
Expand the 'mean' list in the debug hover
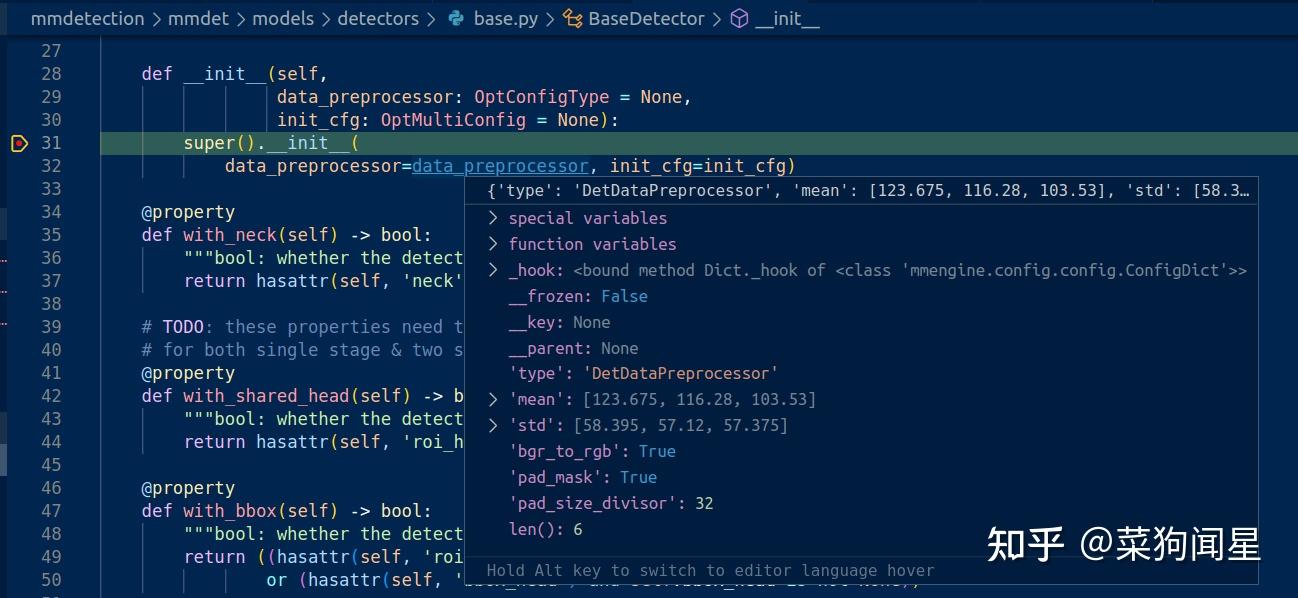(491, 399)
